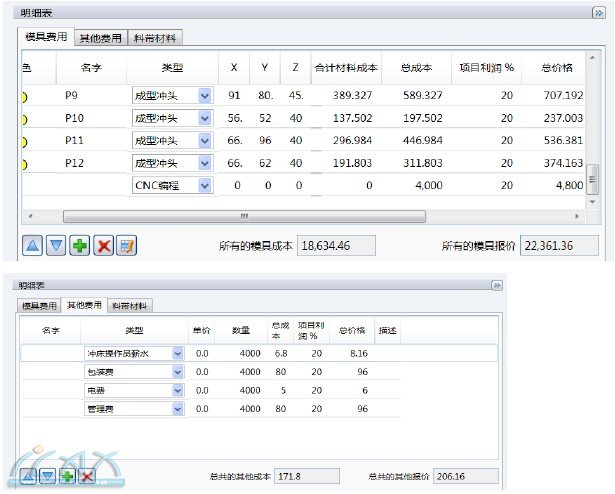Open 冲床操作员薪水 type dropdown
Image resolution: width=615 pixels, height=494 pixels.
click(x=178, y=354)
